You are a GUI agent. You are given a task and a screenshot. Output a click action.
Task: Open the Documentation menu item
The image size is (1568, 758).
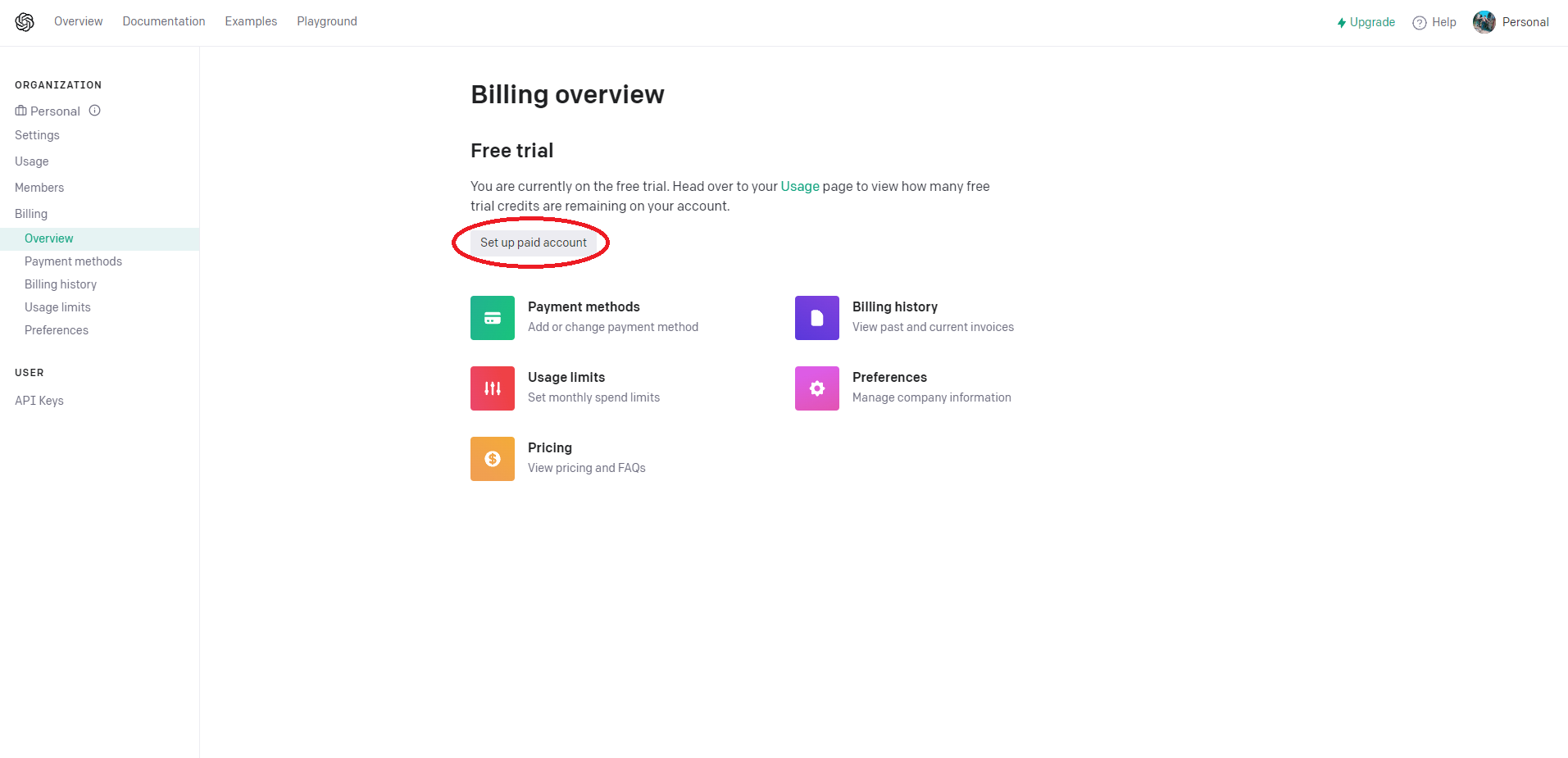click(x=164, y=21)
